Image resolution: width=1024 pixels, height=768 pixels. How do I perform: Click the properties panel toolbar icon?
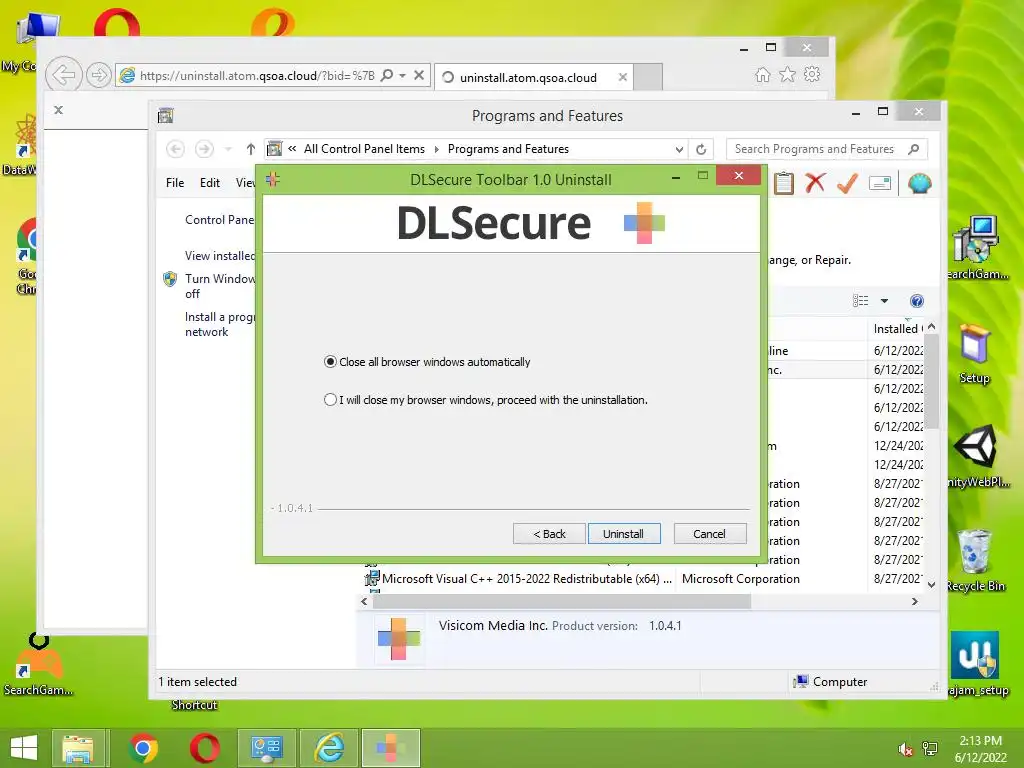coord(880,184)
